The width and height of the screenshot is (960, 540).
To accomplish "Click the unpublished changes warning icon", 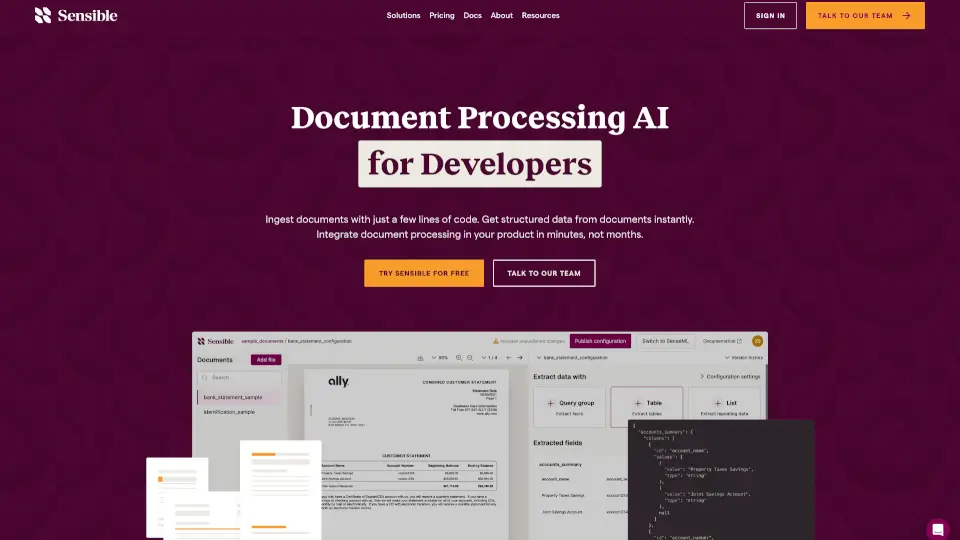I will (494, 341).
